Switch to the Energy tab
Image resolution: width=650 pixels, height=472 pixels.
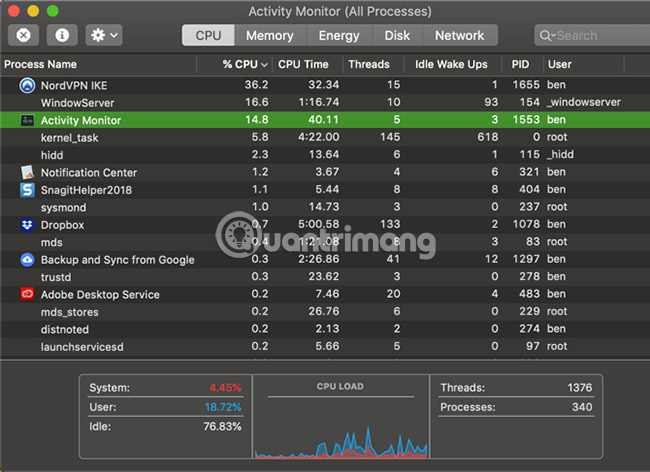pyautogui.click(x=339, y=35)
